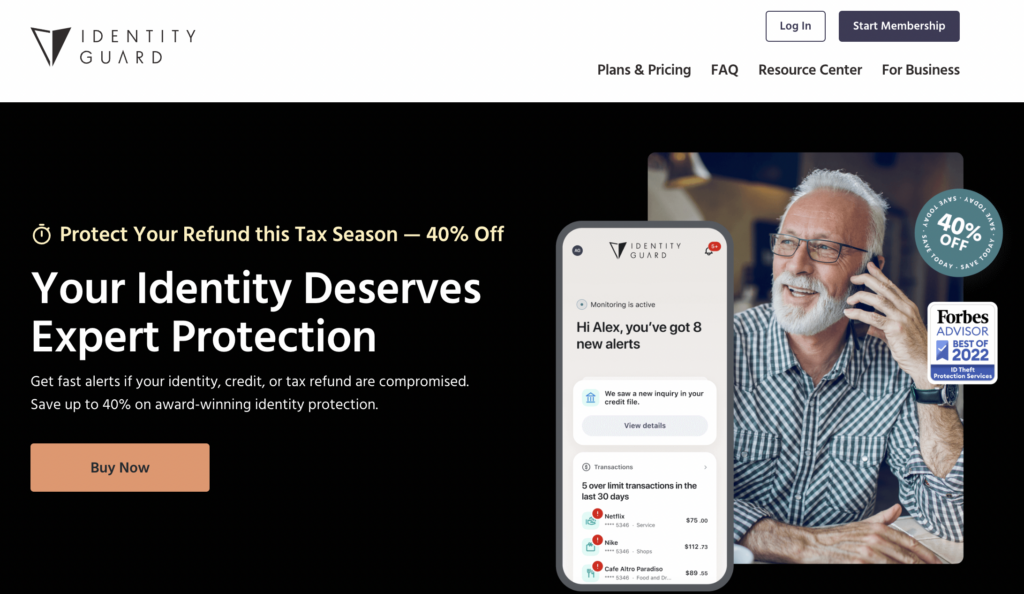Click the stopwatch icon beside tax promo
Screen dimensions: 1024x594
42,234
